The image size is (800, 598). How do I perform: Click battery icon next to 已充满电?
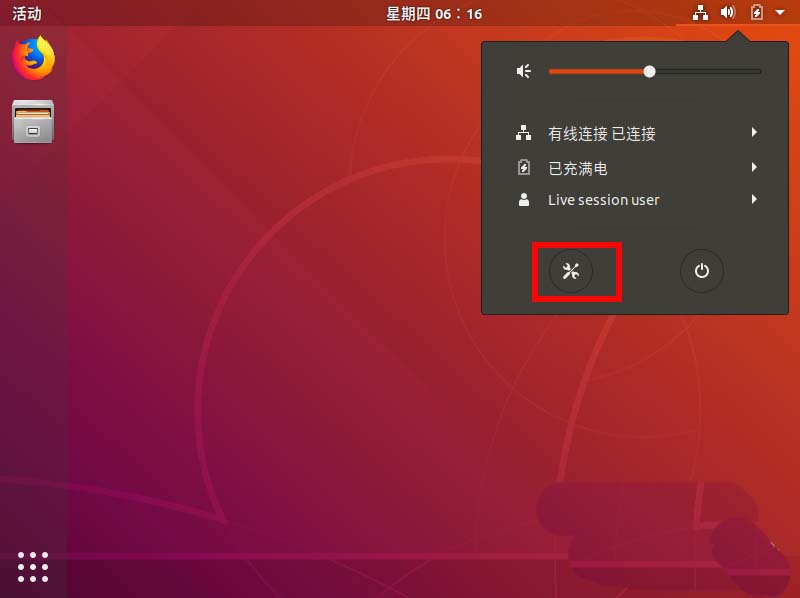(x=523, y=167)
